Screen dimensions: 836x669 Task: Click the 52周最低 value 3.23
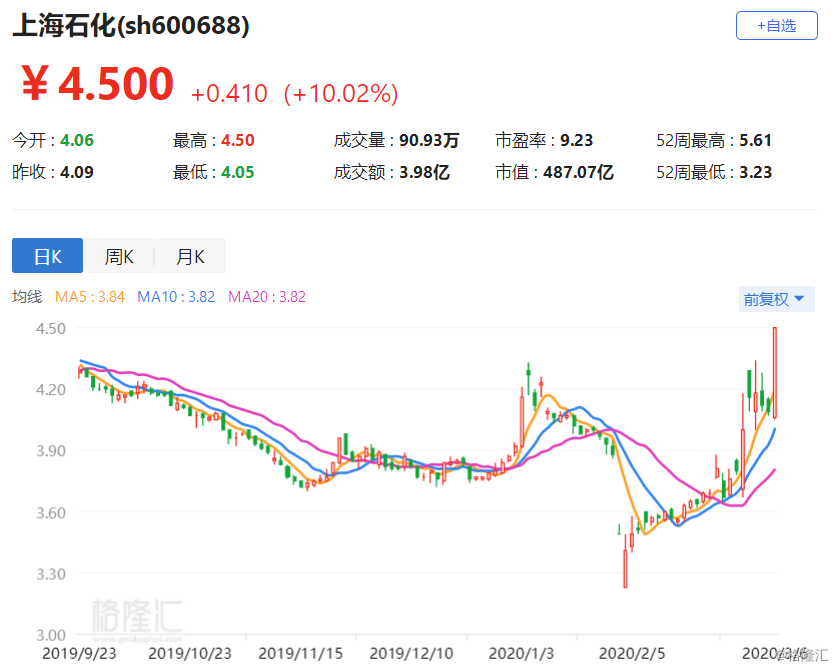pos(755,172)
